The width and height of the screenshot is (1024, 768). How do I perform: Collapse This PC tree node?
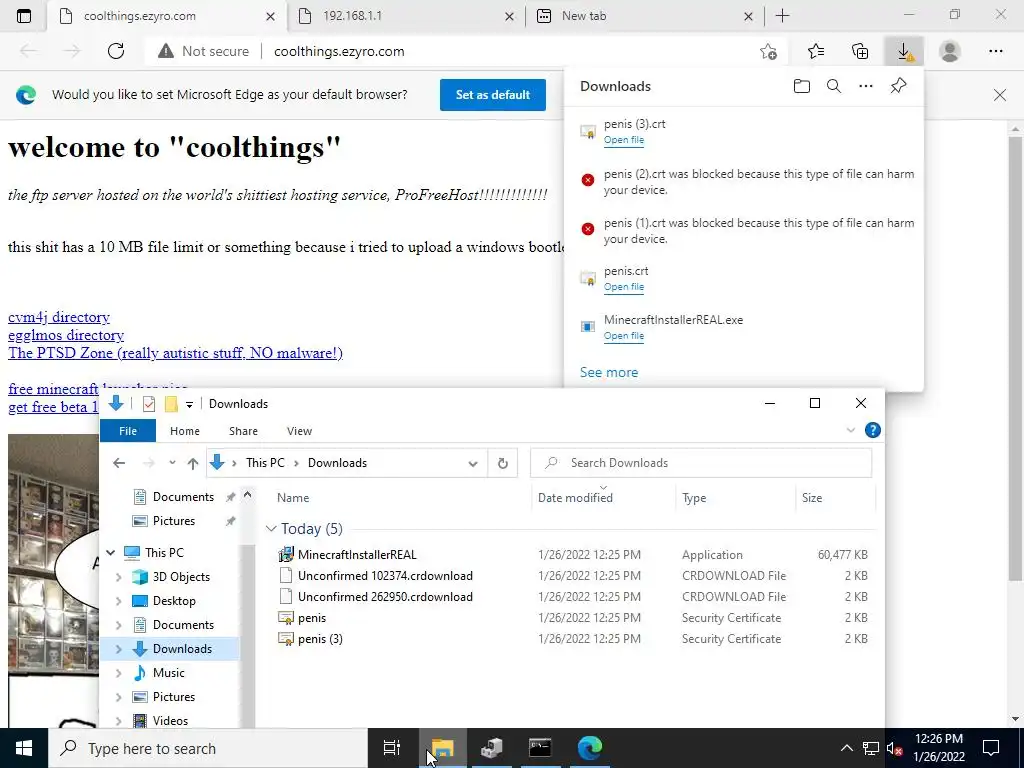coord(110,553)
